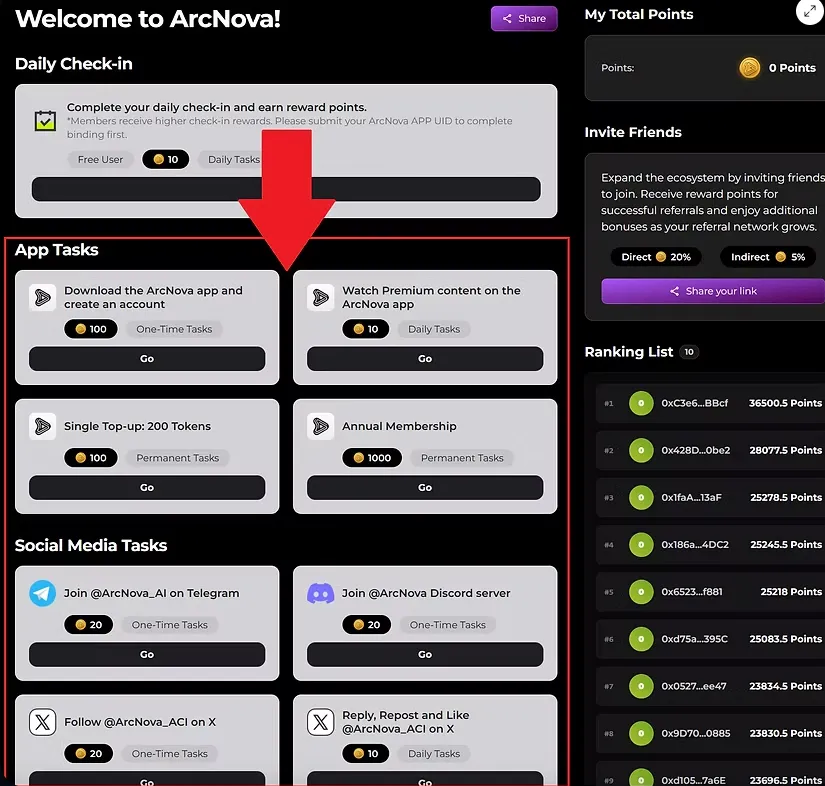Start the Annual Membership task with Go
This screenshot has width=825, height=786.
(x=425, y=488)
